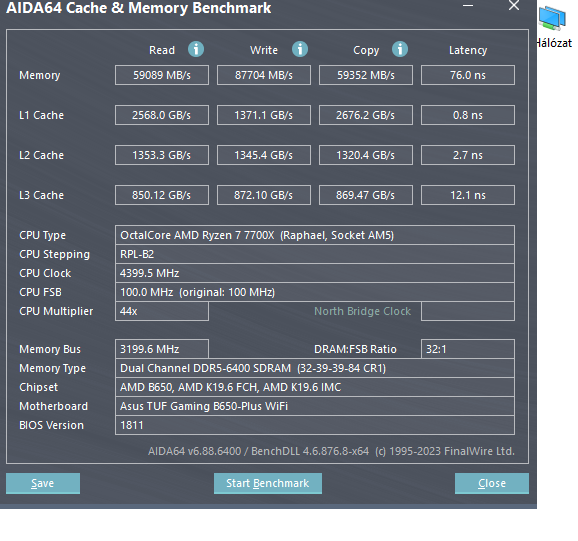The image size is (578, 541).
Task: Close the window with the X button
Action: click(x=514, y=6)
